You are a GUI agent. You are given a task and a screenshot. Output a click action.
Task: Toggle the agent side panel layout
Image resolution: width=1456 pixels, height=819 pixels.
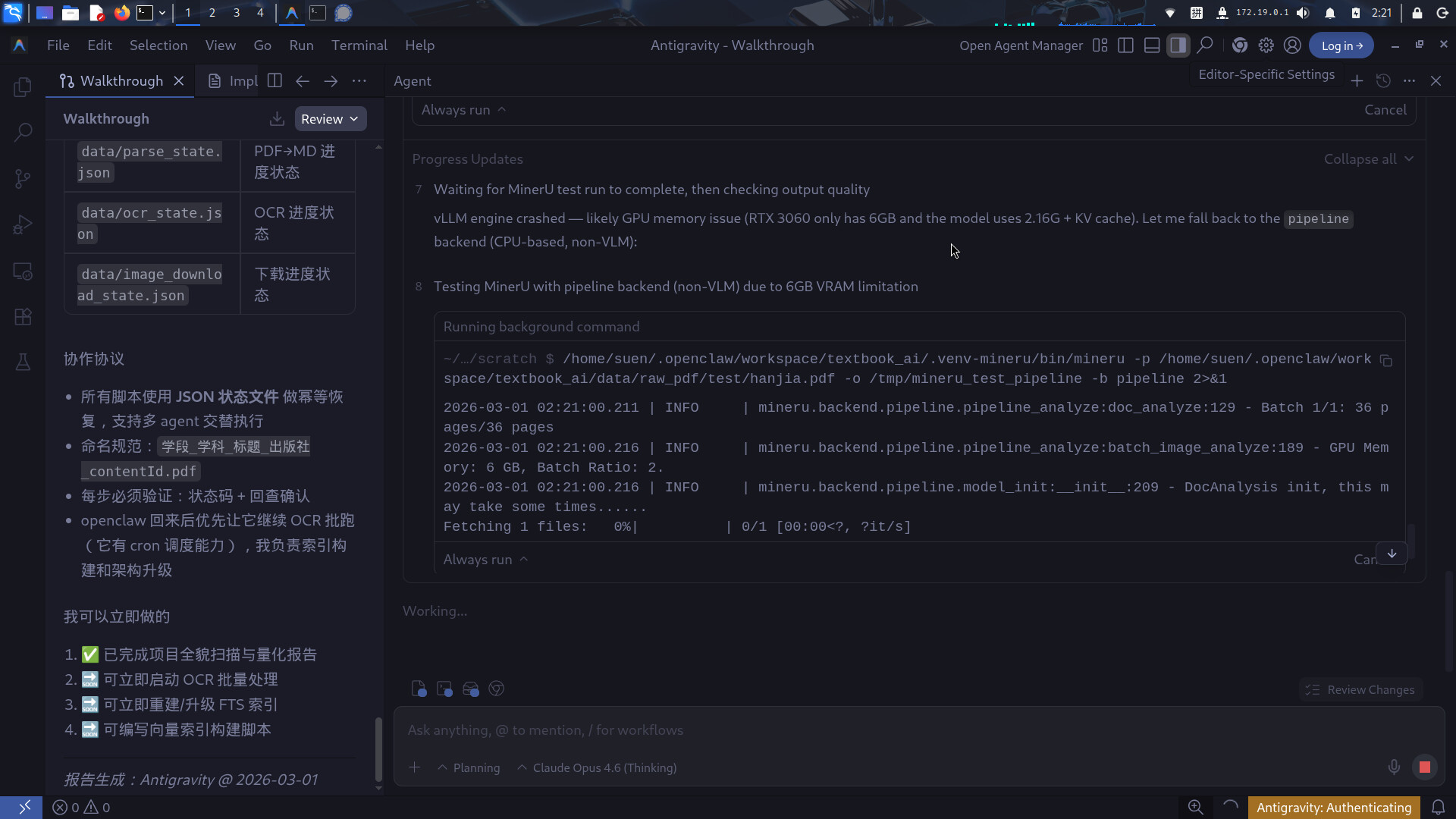pyautogui.click(x=1178, y=45)
